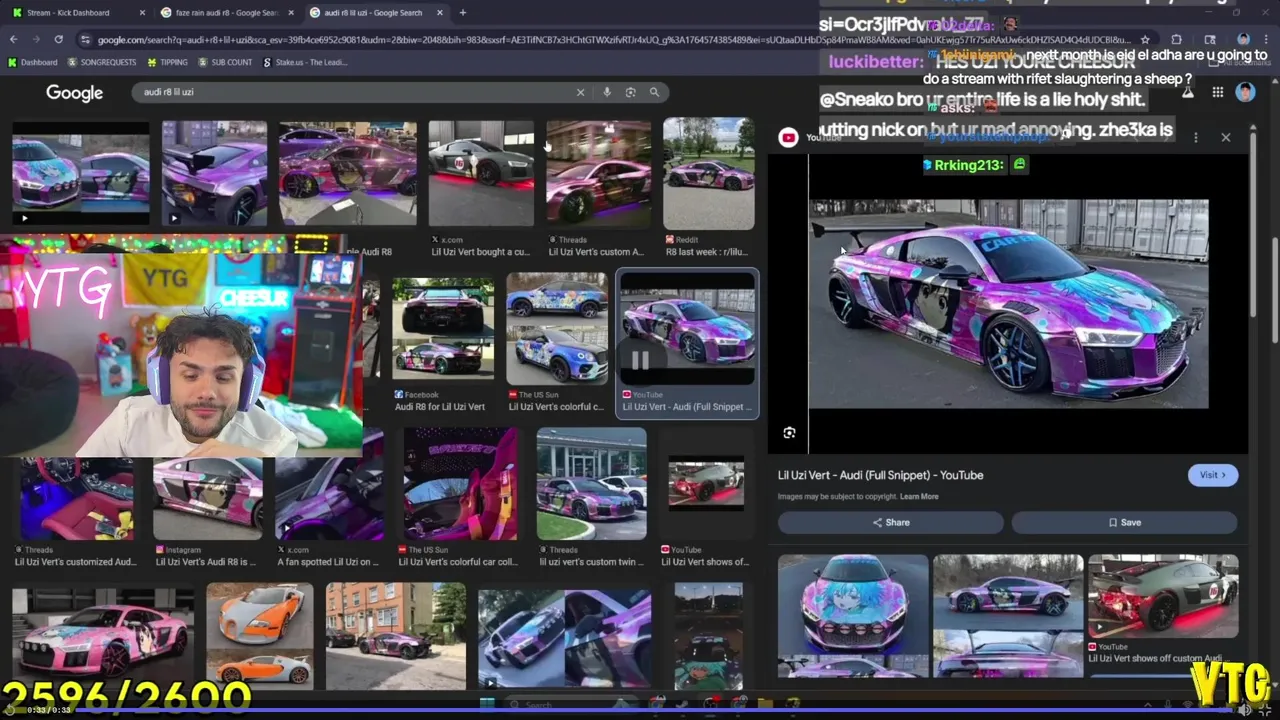Screen dimensions: 1280x720
Task: Open the Learn More copyright link
Action: (919, 497)
